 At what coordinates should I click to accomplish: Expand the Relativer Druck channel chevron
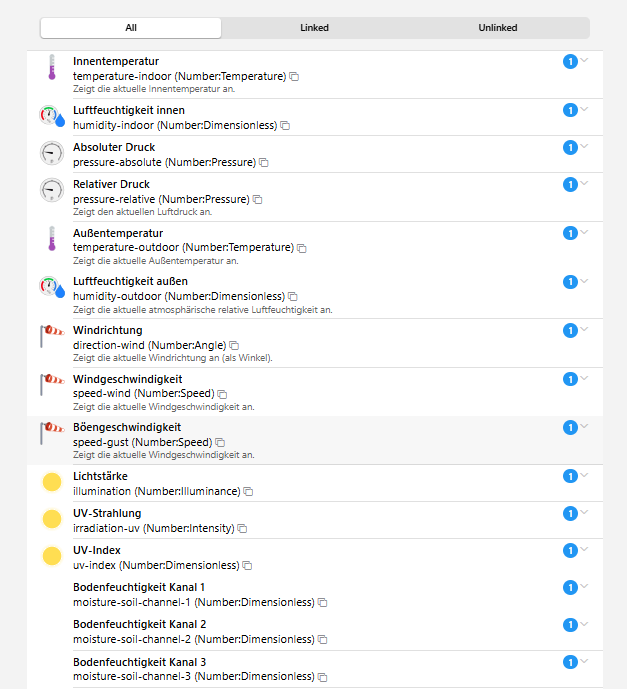(585, 184)
